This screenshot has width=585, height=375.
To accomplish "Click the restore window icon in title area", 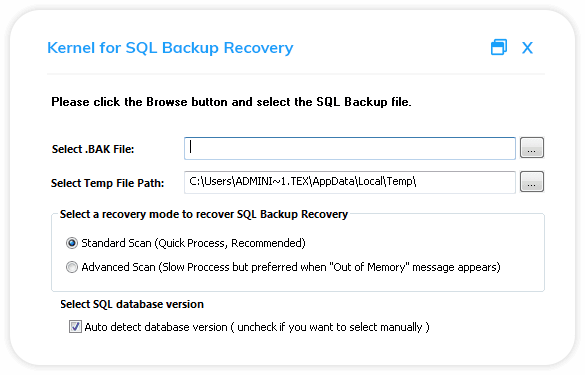I will (x=499, y=47).
